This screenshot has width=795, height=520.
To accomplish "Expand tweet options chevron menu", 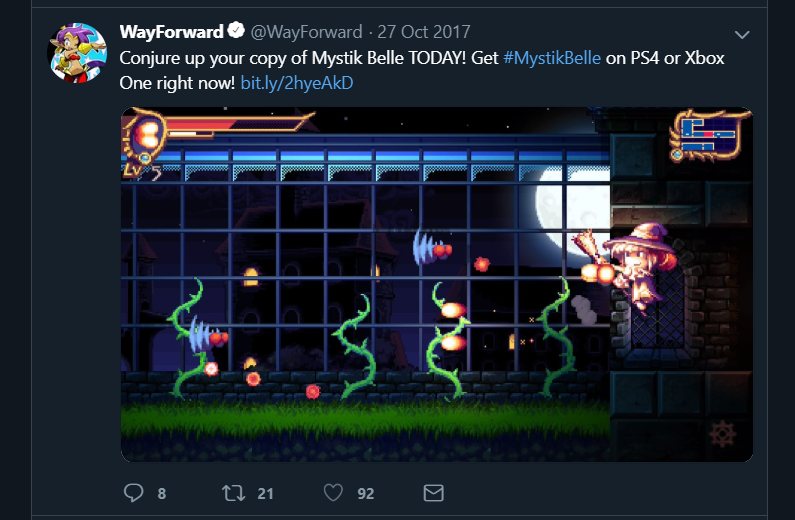I will [x=742, y=34].
